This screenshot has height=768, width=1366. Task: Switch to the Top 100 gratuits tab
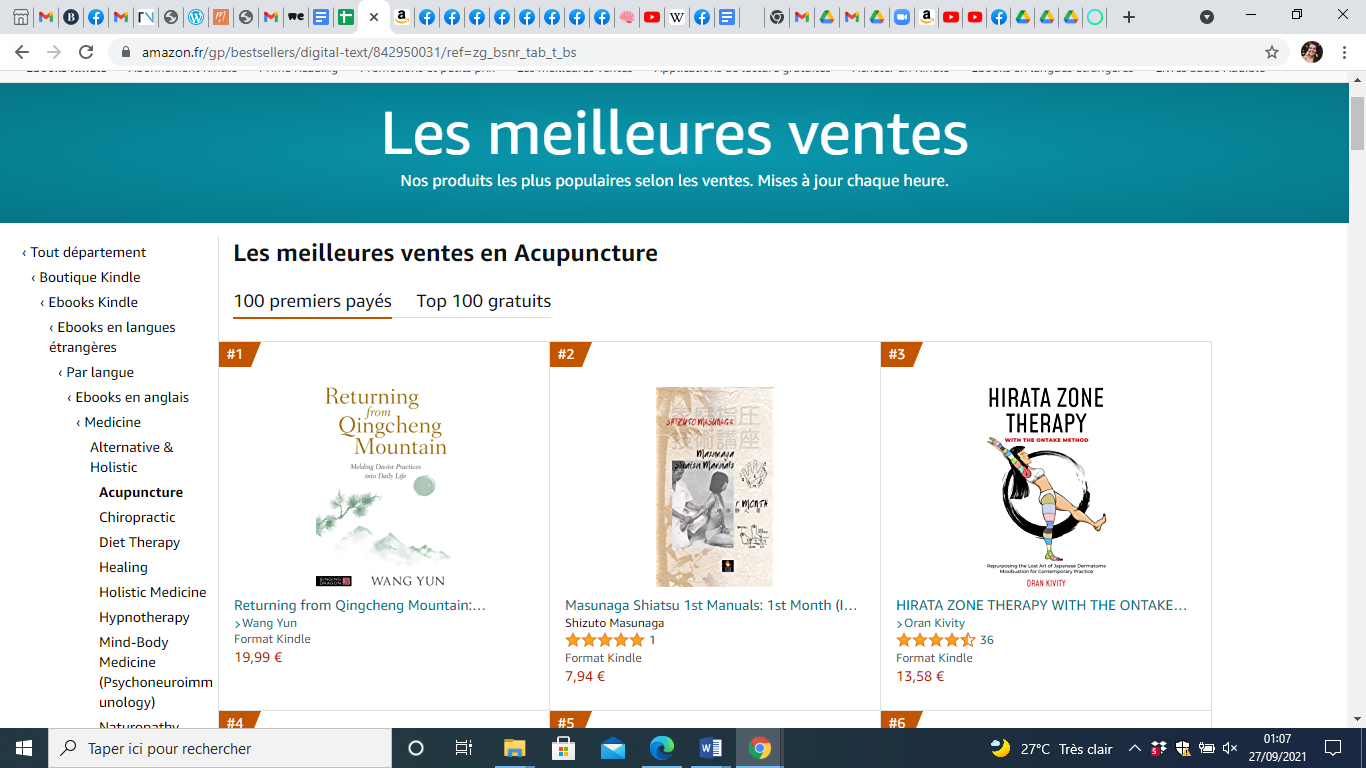(484, 301)
